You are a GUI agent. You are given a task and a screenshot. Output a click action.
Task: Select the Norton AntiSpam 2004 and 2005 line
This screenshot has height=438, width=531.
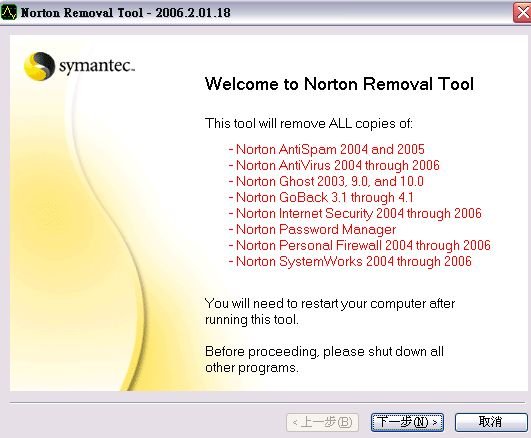(326, 149)
